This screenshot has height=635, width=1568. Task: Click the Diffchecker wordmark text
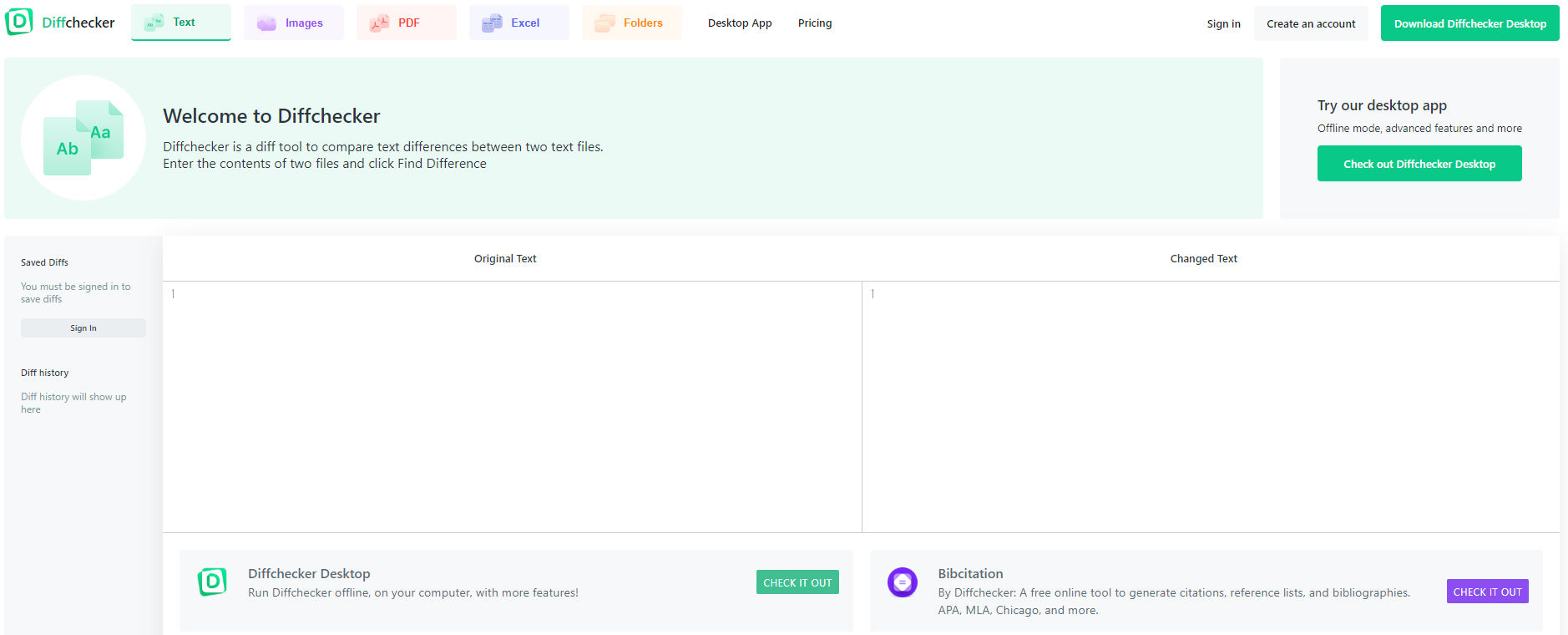point(78,23)
